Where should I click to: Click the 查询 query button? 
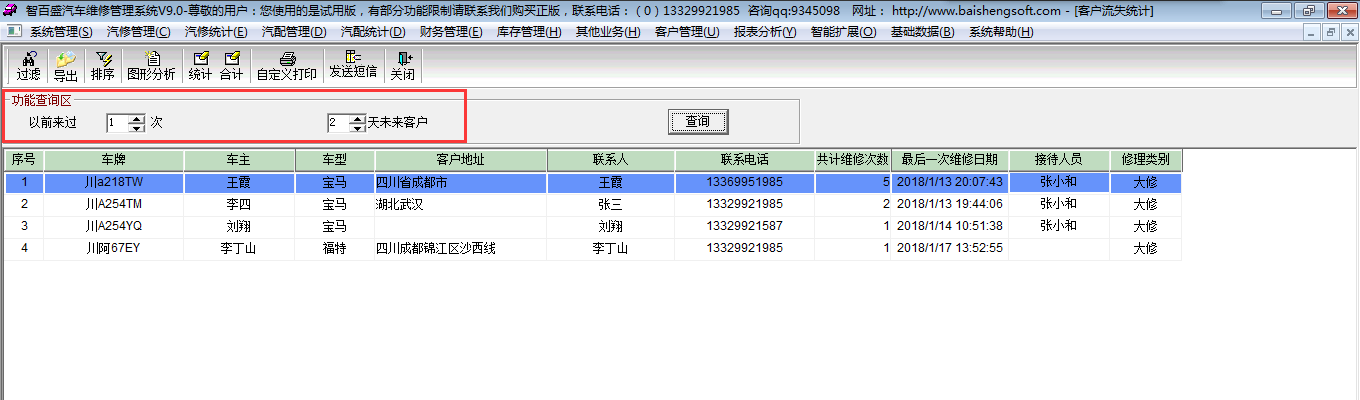(x=697, y=122)
